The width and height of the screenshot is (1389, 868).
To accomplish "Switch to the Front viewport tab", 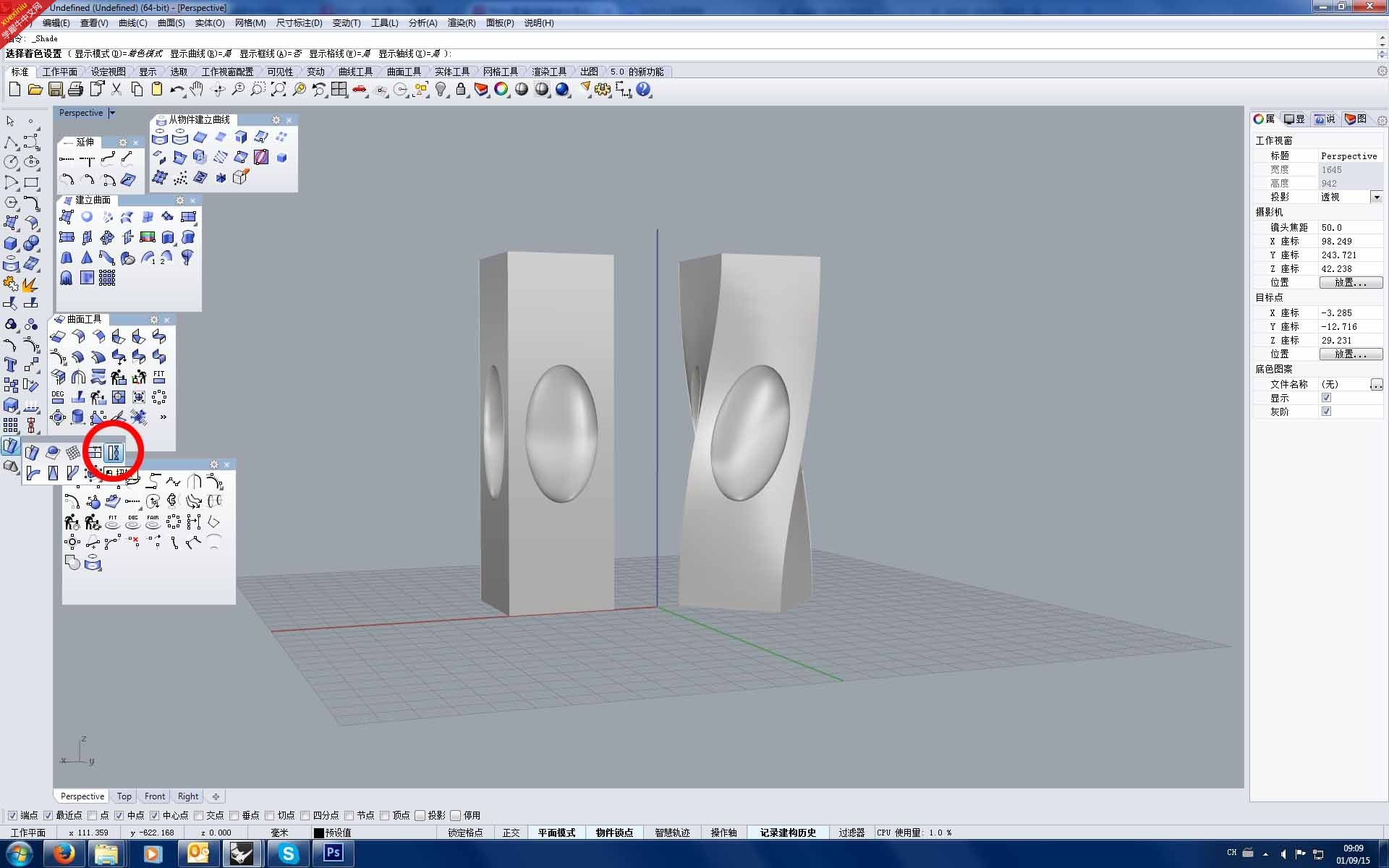I will pos(155,796).
